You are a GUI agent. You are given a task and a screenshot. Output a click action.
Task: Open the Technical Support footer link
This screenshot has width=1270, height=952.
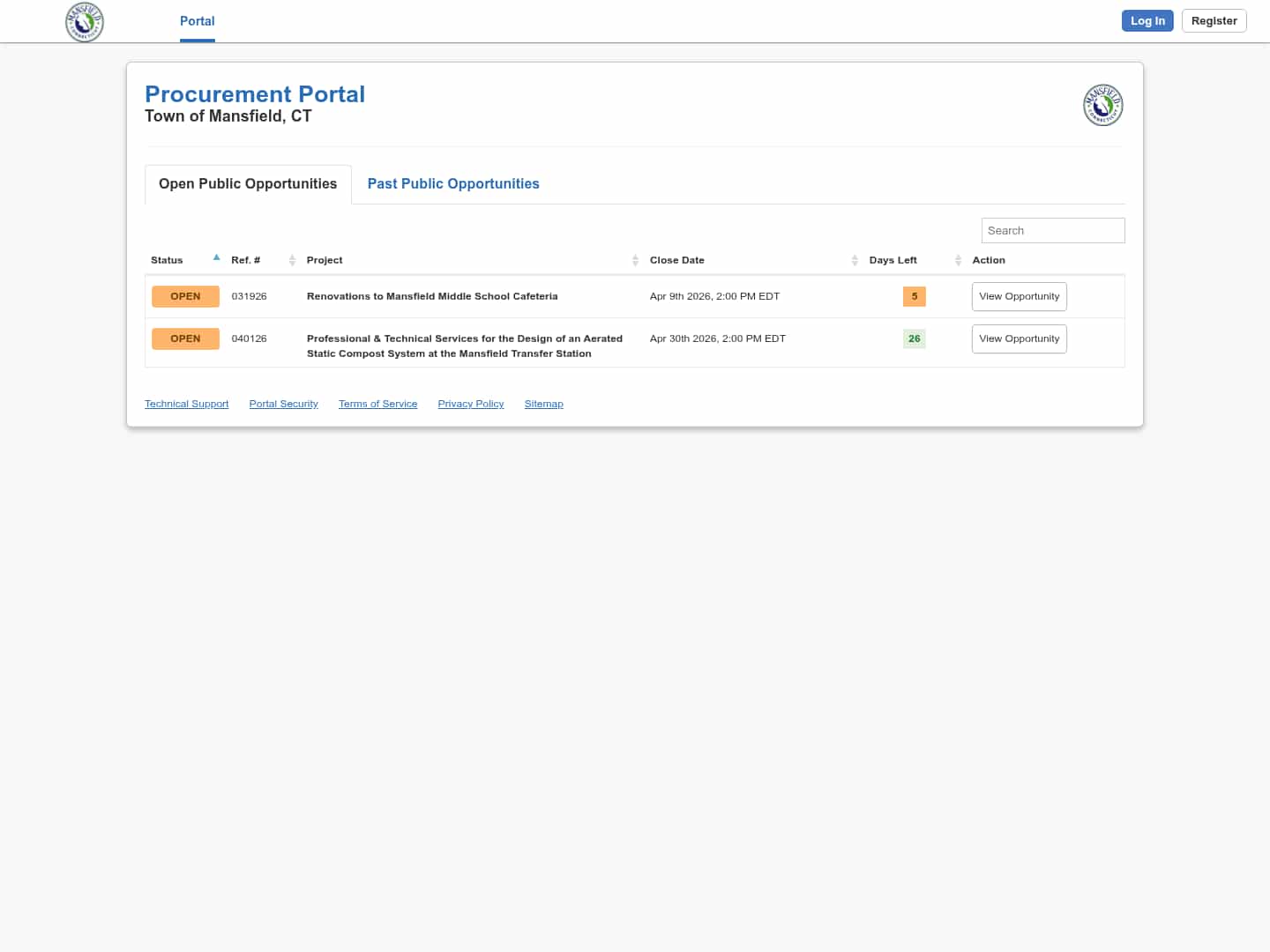(186, 404)
